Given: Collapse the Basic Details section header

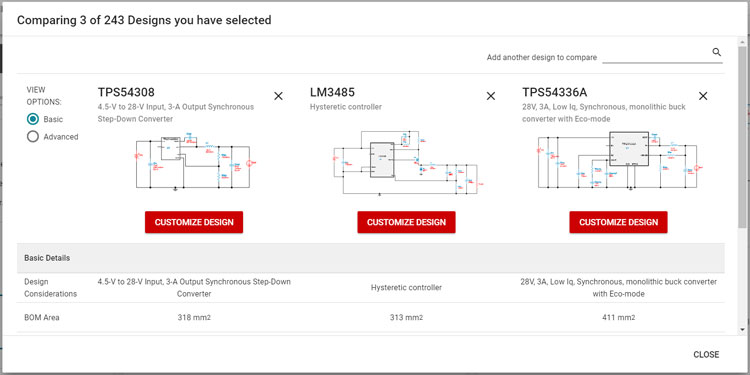Looking at the screenshot, I should coord(370,258).
